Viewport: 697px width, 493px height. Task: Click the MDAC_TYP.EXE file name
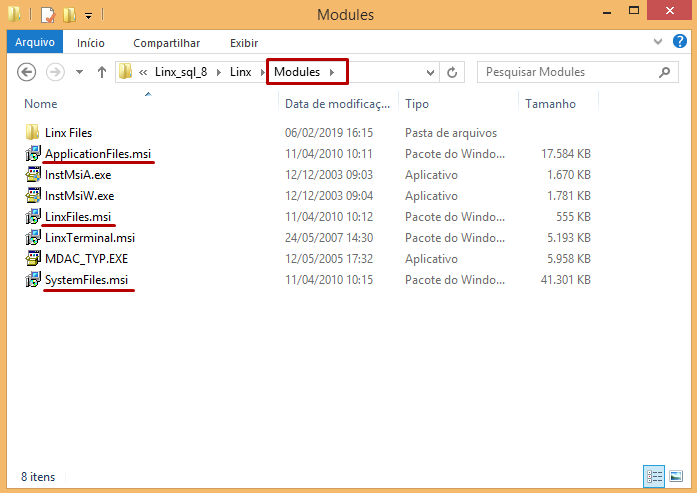pyautogui.click(x=86, y=259)
